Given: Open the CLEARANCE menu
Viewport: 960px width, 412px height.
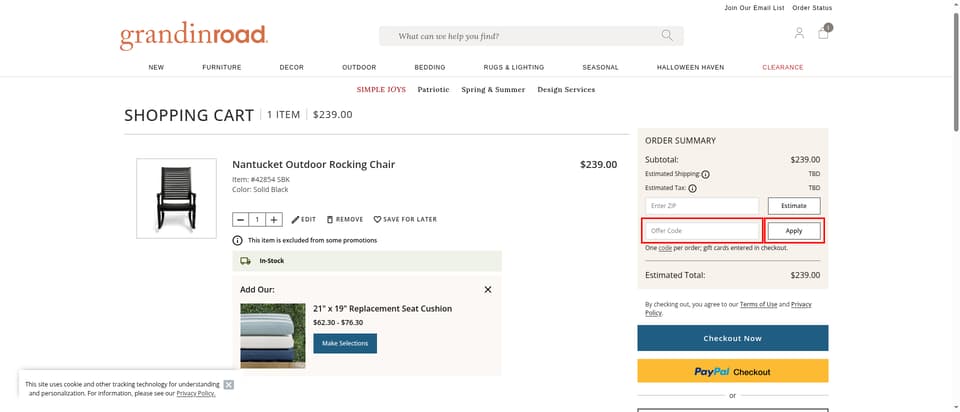Looking at the screenshot, I should click(x=782, y=67).
